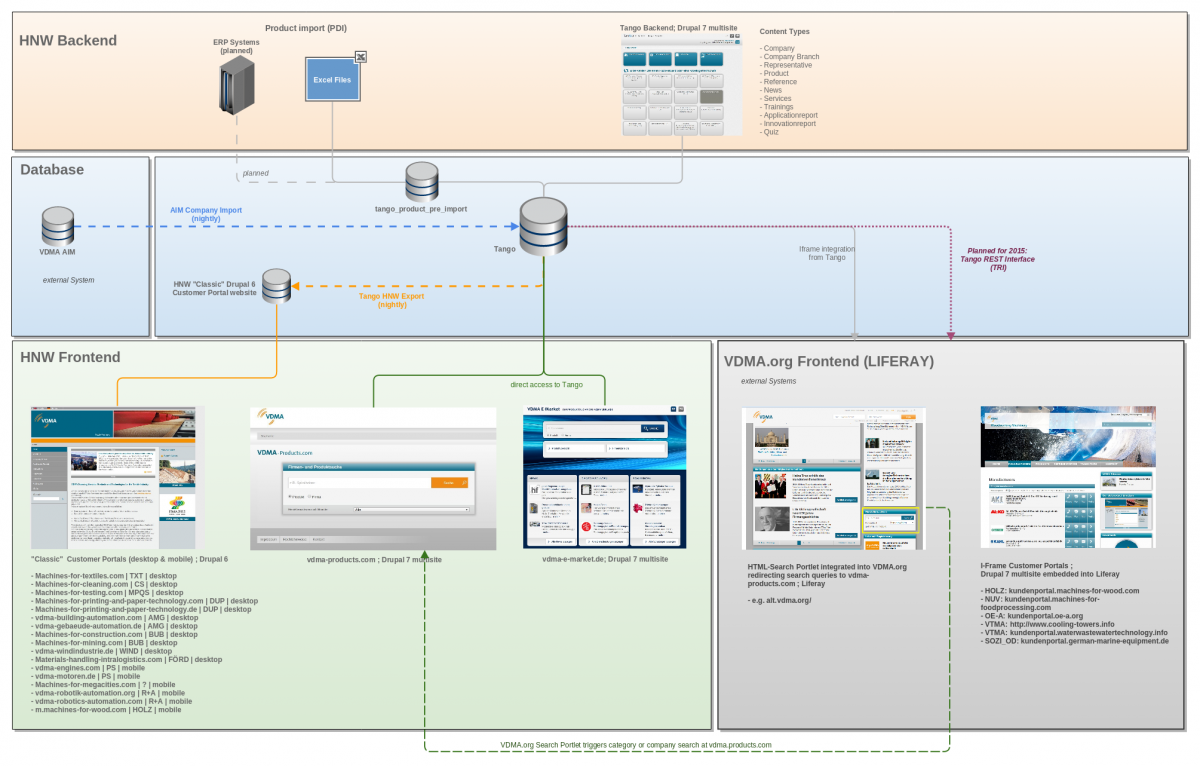
Task: Select the ERP Systems server icon
Action: [x=237, y=84]
